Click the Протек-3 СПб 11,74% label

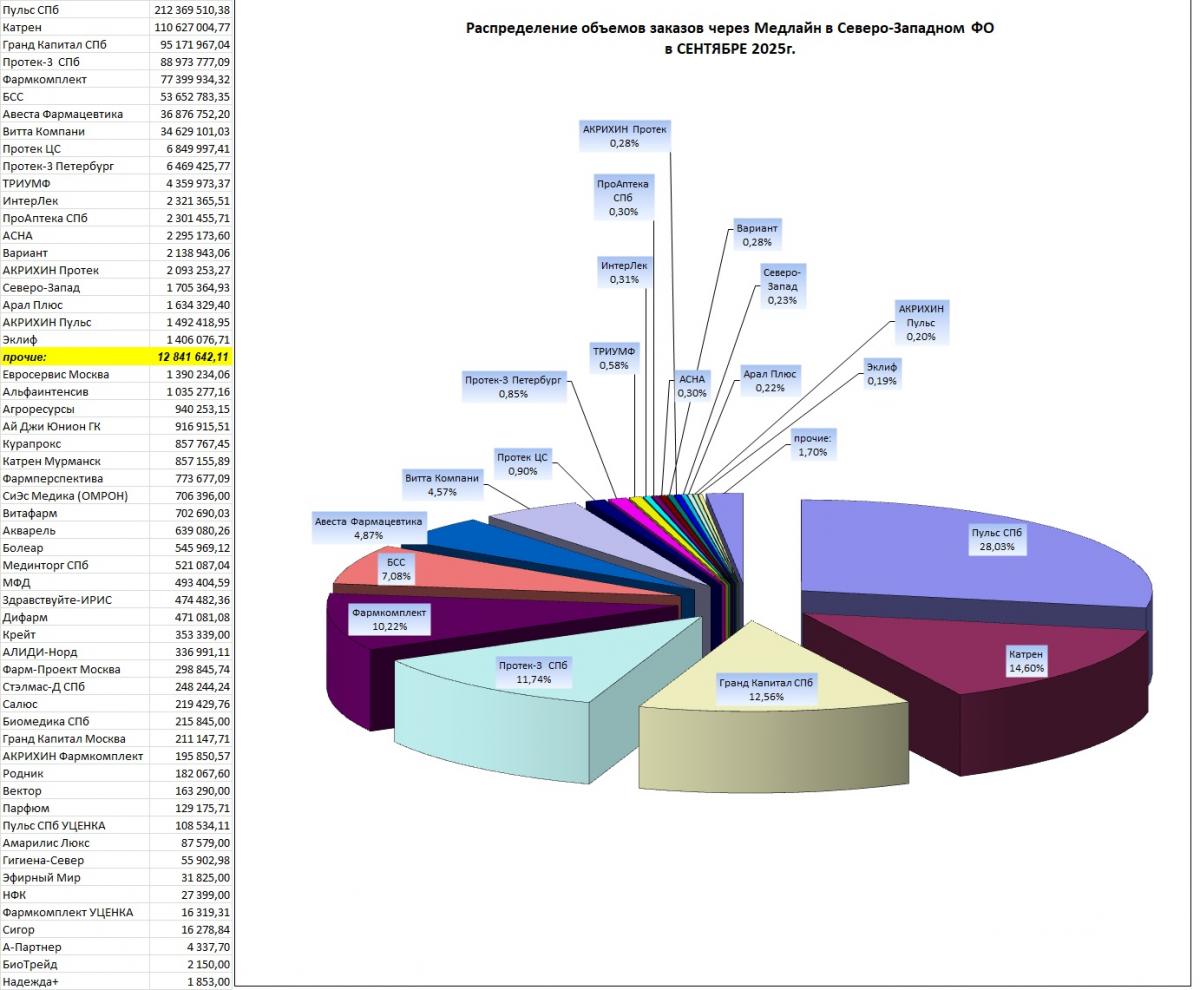point(532,672)
